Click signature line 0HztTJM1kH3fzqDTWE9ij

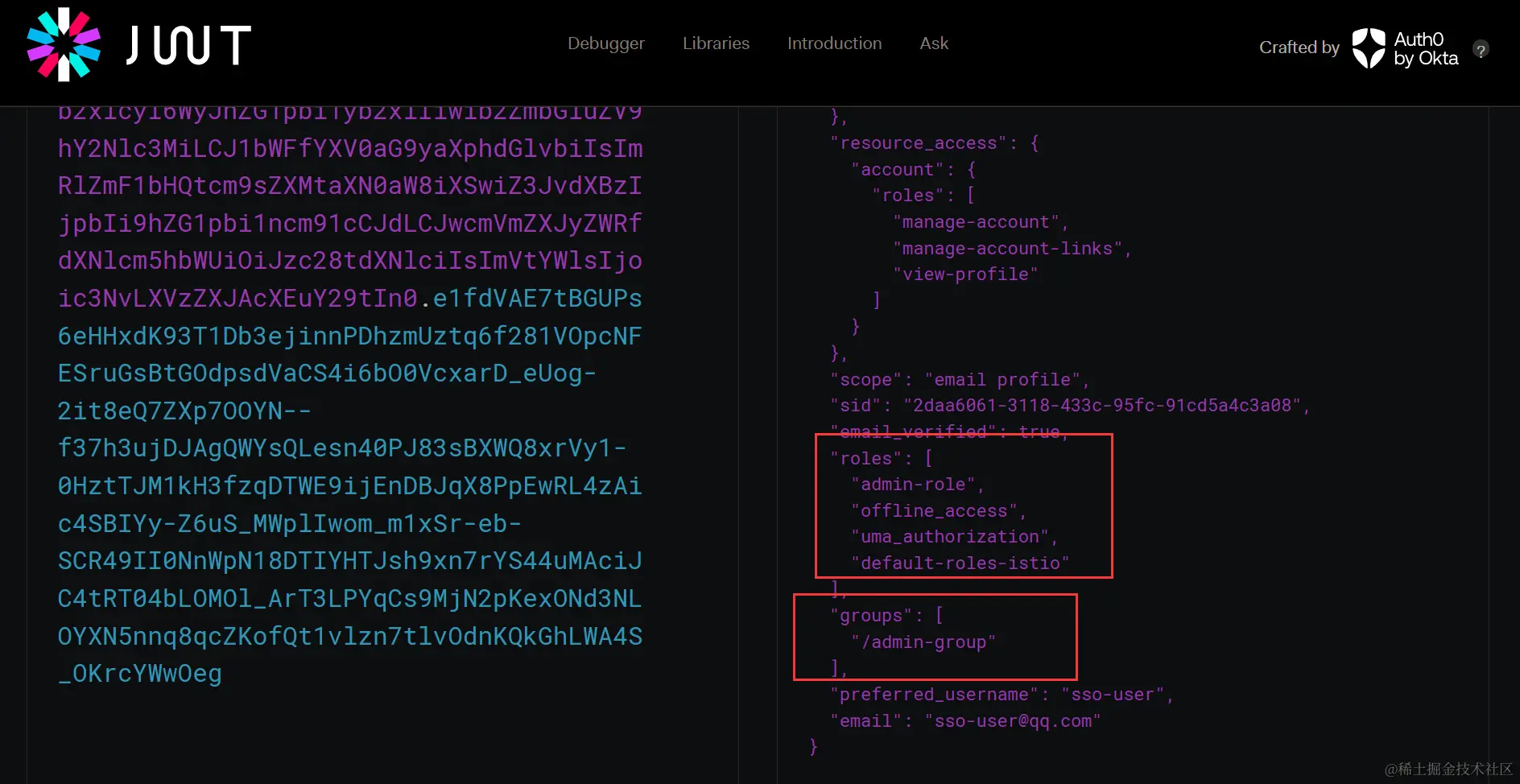pyautogui.click(x=350, y=485)
